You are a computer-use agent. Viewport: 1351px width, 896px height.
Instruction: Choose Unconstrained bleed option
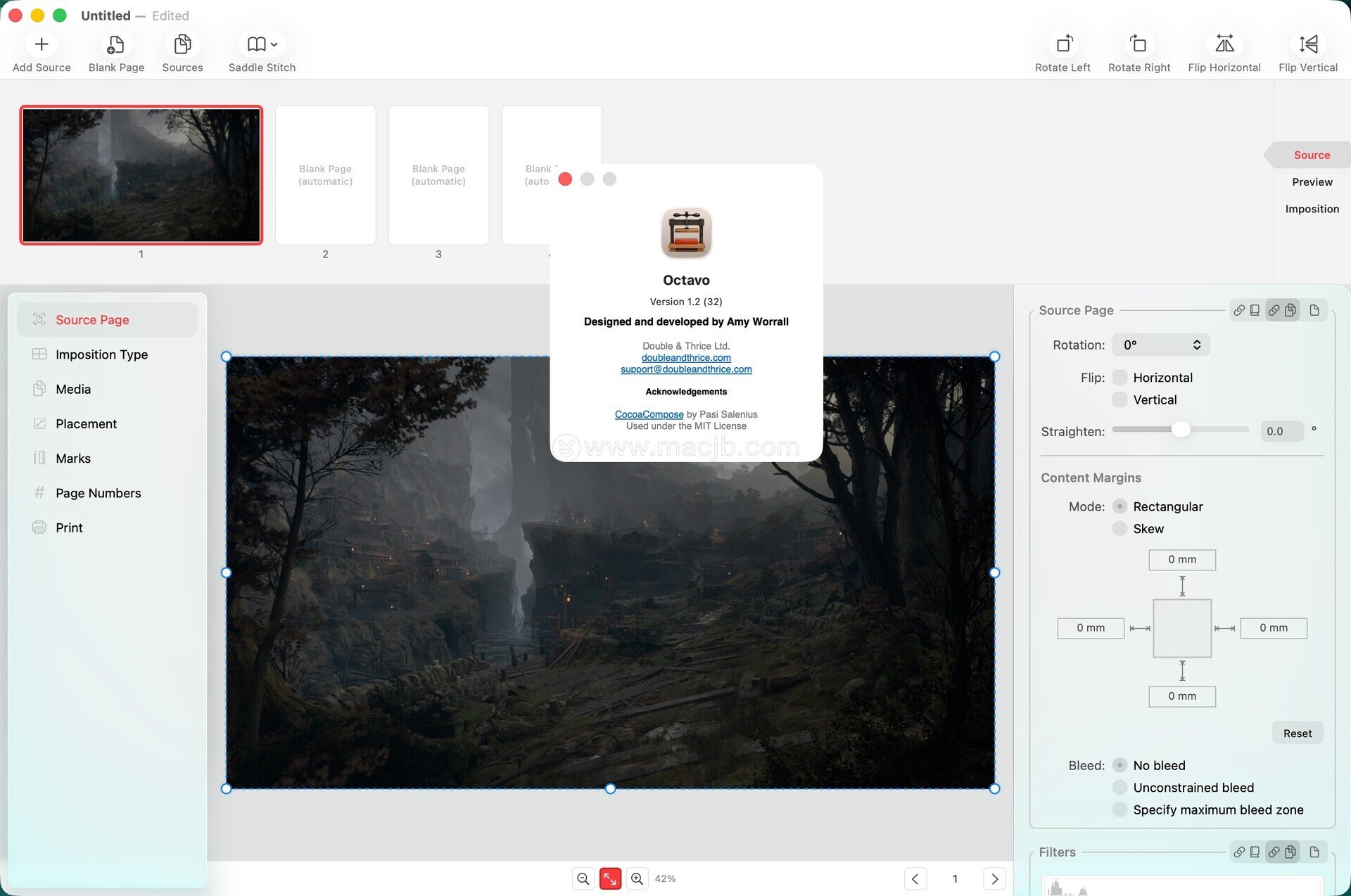click(1120, 788)
